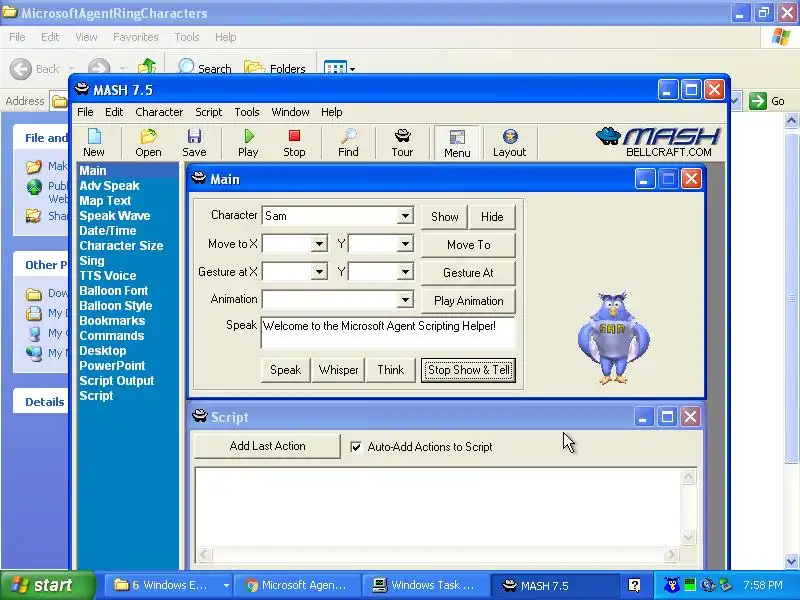The width and height of the screenshot is (800, 600).
Task: Open the MASH Tools menu
Action: point(247,112)
